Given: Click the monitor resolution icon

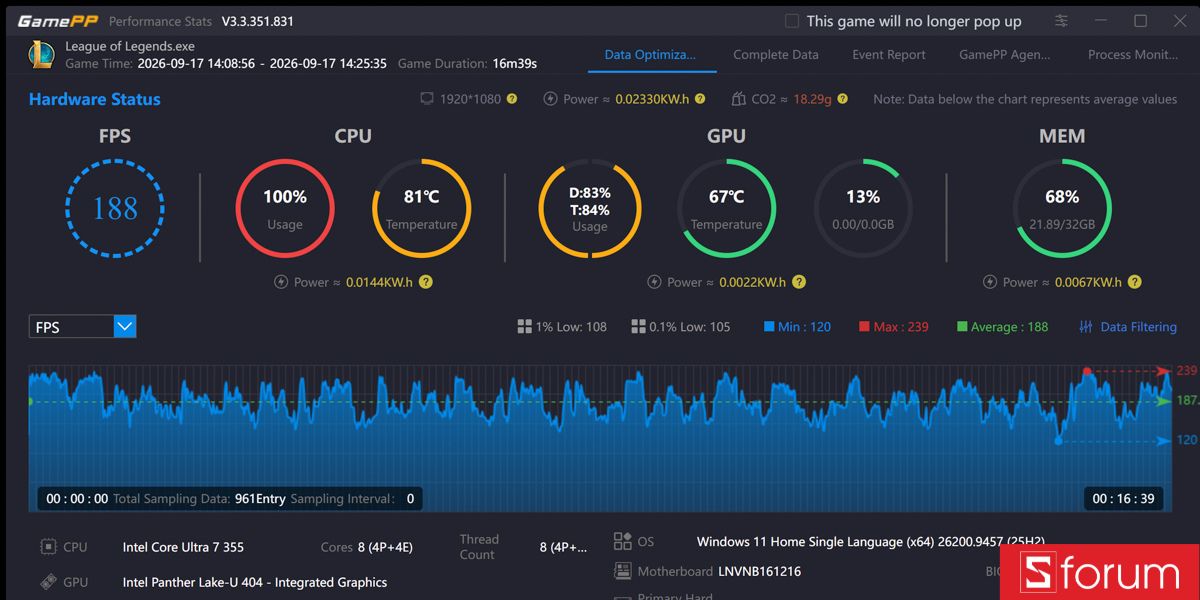Looking at the screenshot, I should (427, 99).
